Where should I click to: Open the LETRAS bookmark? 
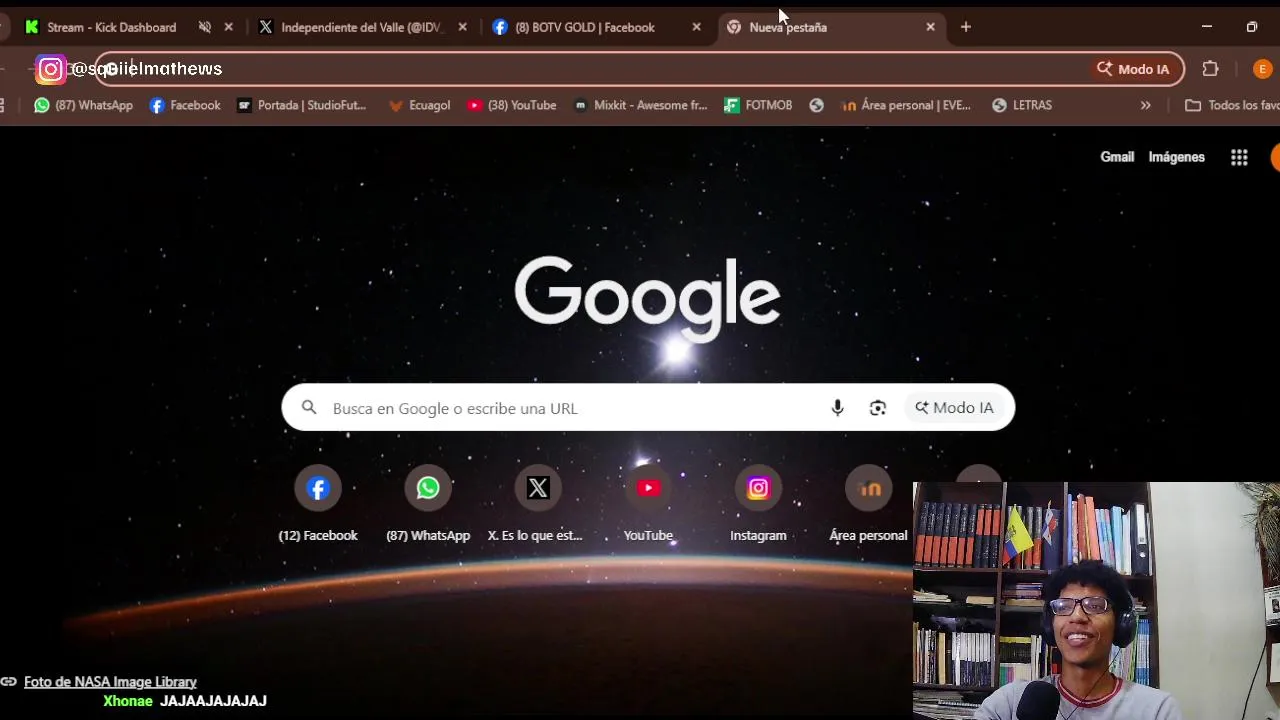tap(1022, 105)
